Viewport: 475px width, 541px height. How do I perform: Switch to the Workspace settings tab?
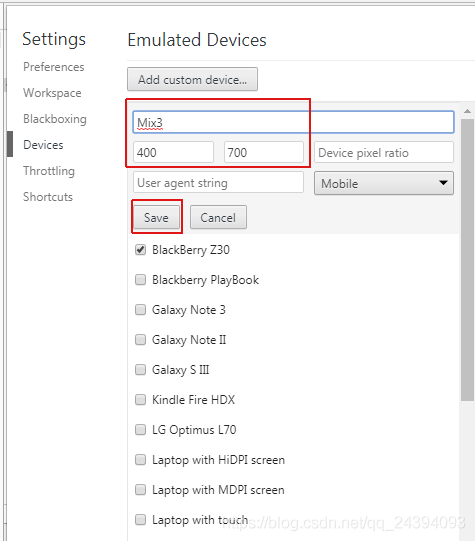pyautogui.click(x=52, y=93)
